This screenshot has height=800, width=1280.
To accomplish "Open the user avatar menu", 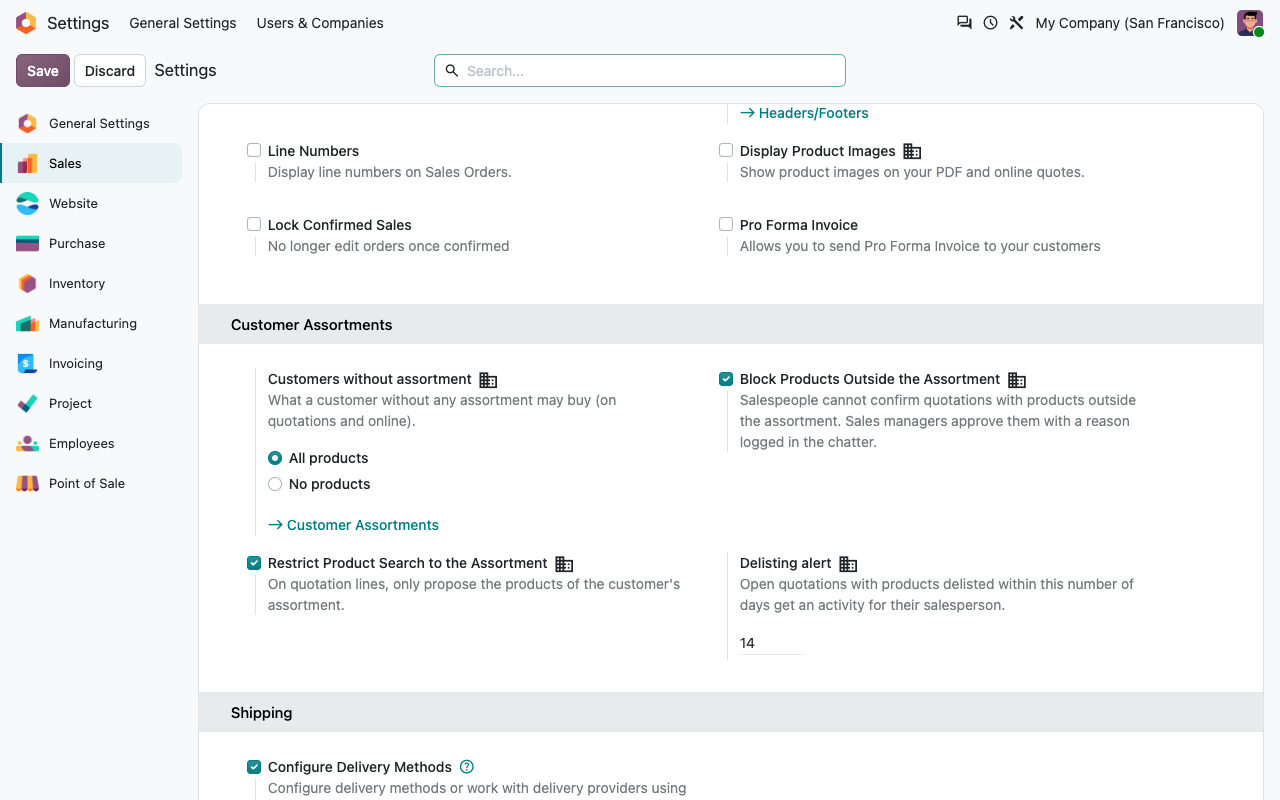I will (1250, 23).
